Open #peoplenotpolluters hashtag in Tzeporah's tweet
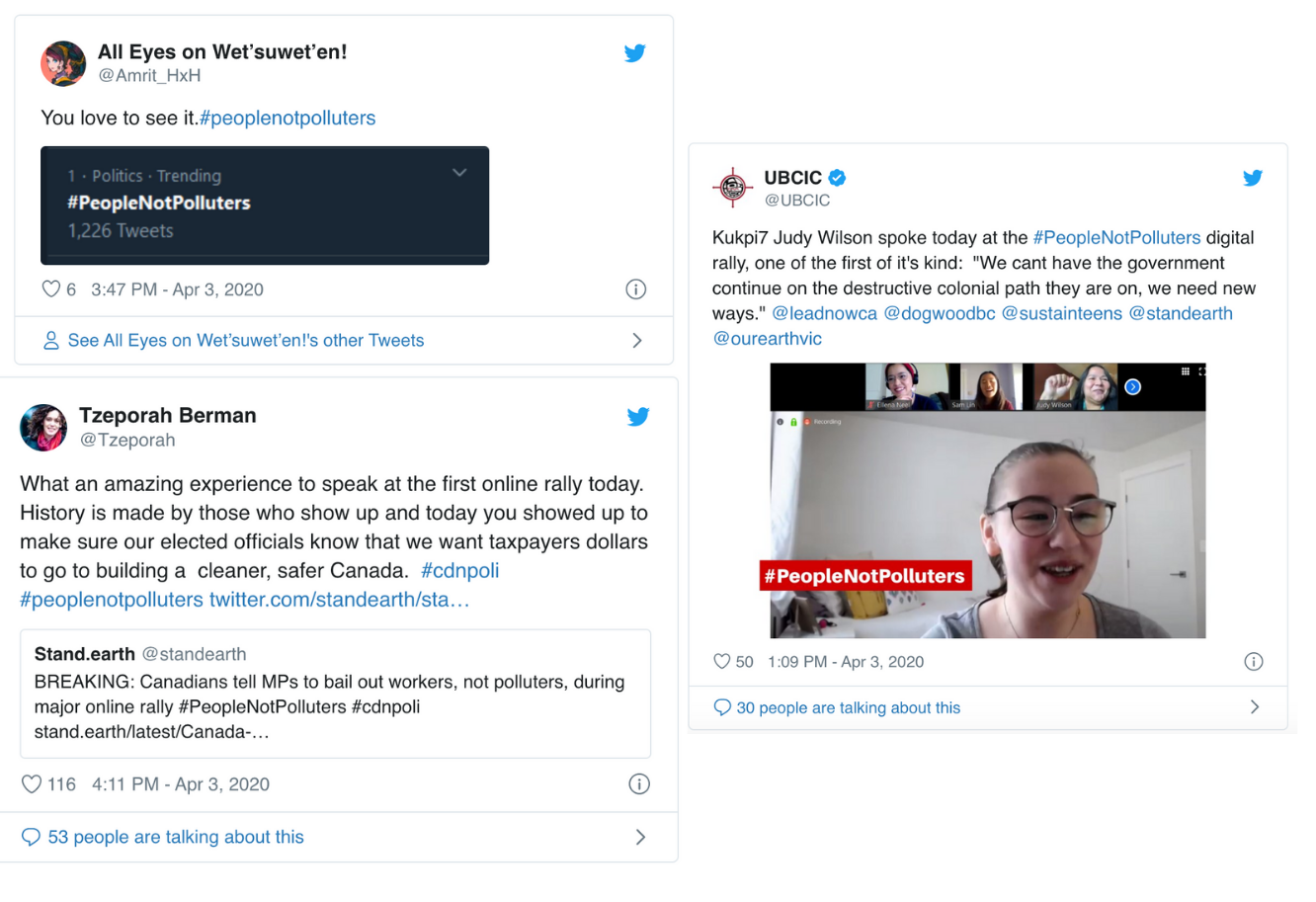The height and width of the screenshot is (902, 1316). 112,600
